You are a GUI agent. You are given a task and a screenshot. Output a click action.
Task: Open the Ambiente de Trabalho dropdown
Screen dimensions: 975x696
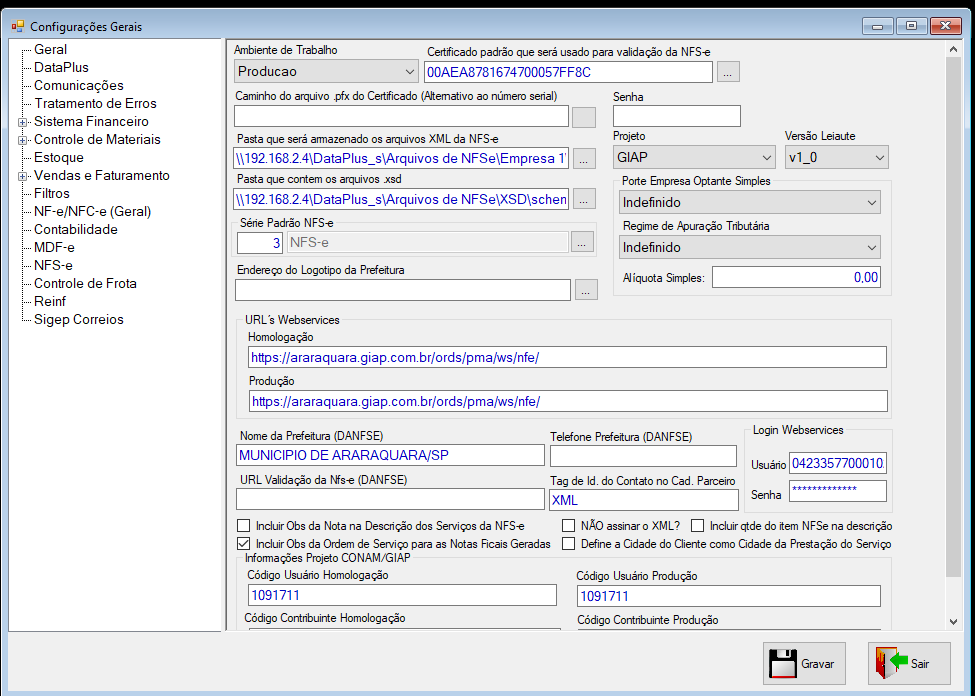click(326, 72)
